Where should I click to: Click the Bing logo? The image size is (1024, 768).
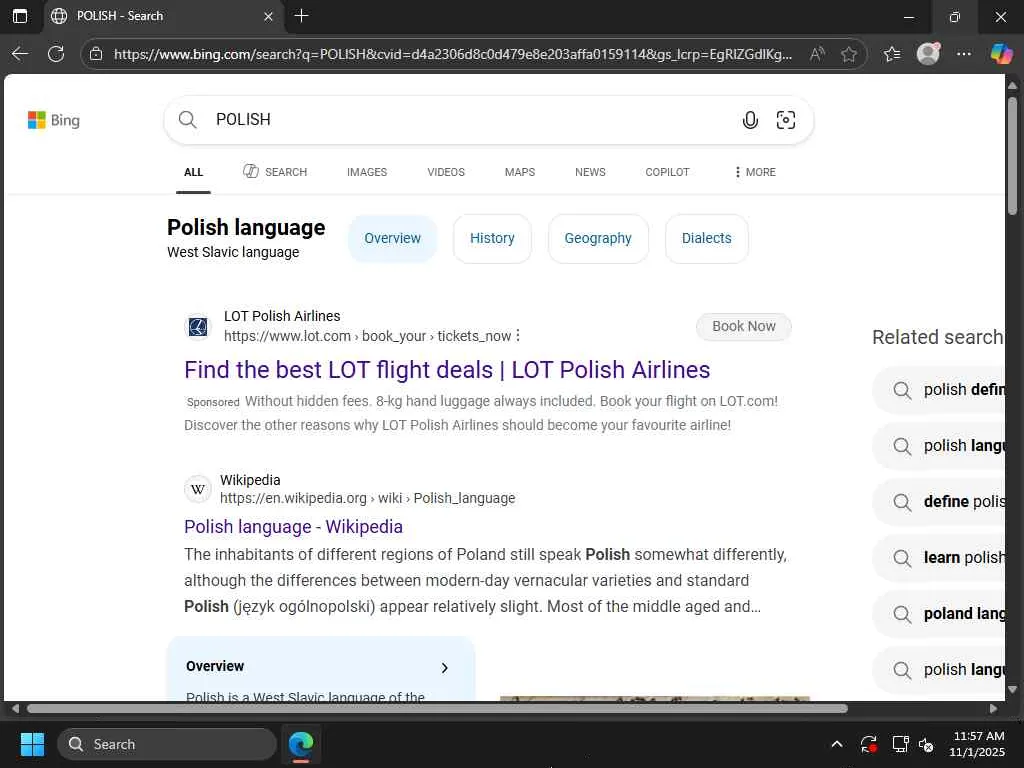click(x=54, y=120)
